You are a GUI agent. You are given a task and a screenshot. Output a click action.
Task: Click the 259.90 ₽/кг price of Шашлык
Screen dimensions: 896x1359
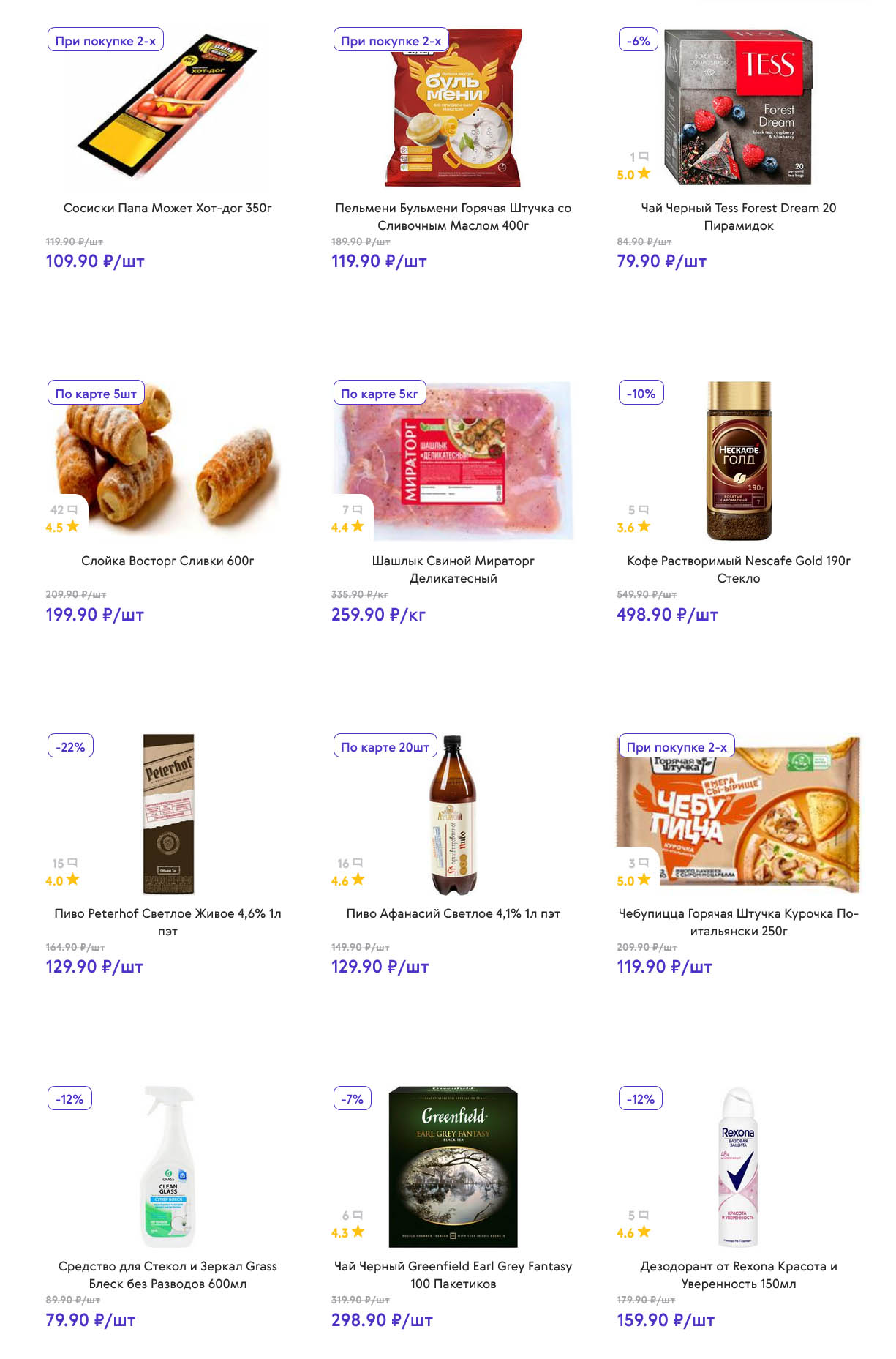point(378,615)
